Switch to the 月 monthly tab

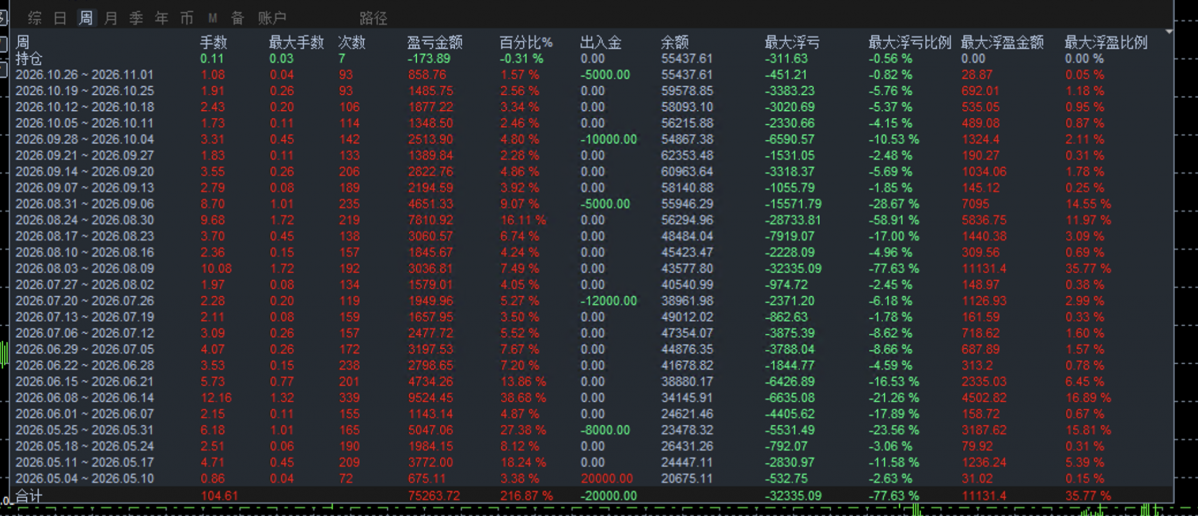(x=111, y=18)
